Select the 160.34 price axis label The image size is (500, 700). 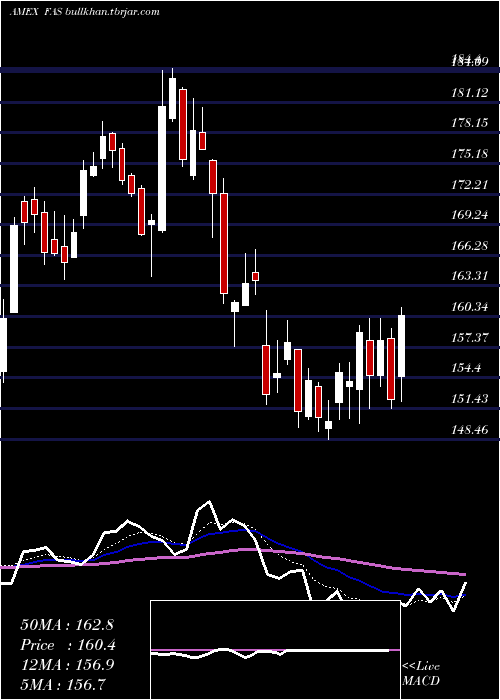pos(470,307)
